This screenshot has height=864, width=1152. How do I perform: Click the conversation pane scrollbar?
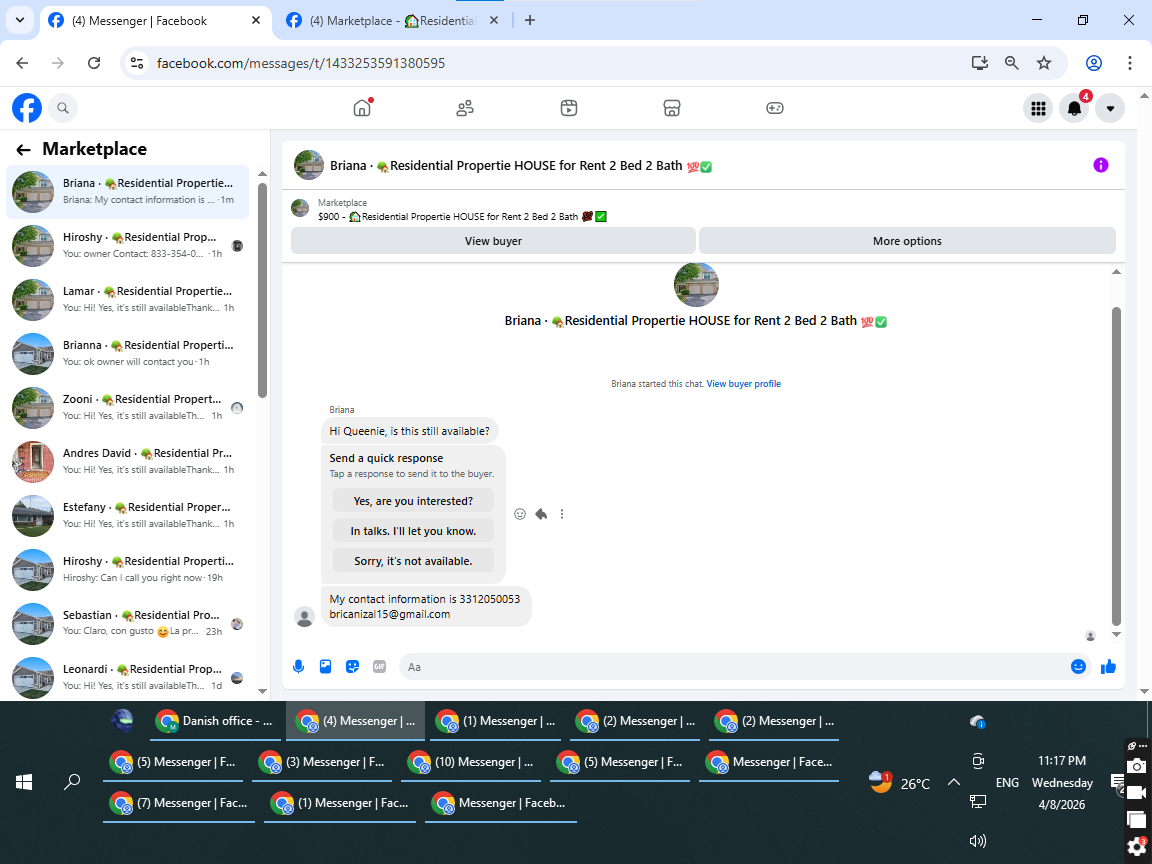point(1116,466)
